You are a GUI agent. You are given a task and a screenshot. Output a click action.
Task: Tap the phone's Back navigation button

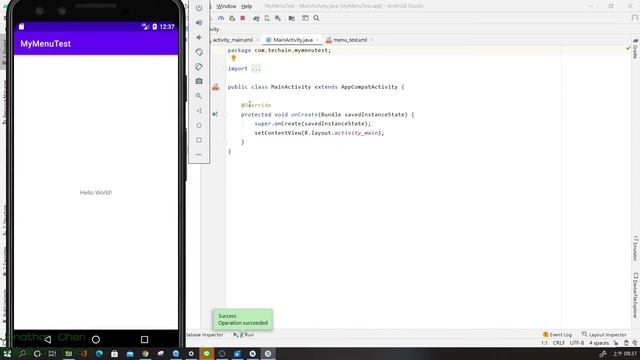point(48,339)
